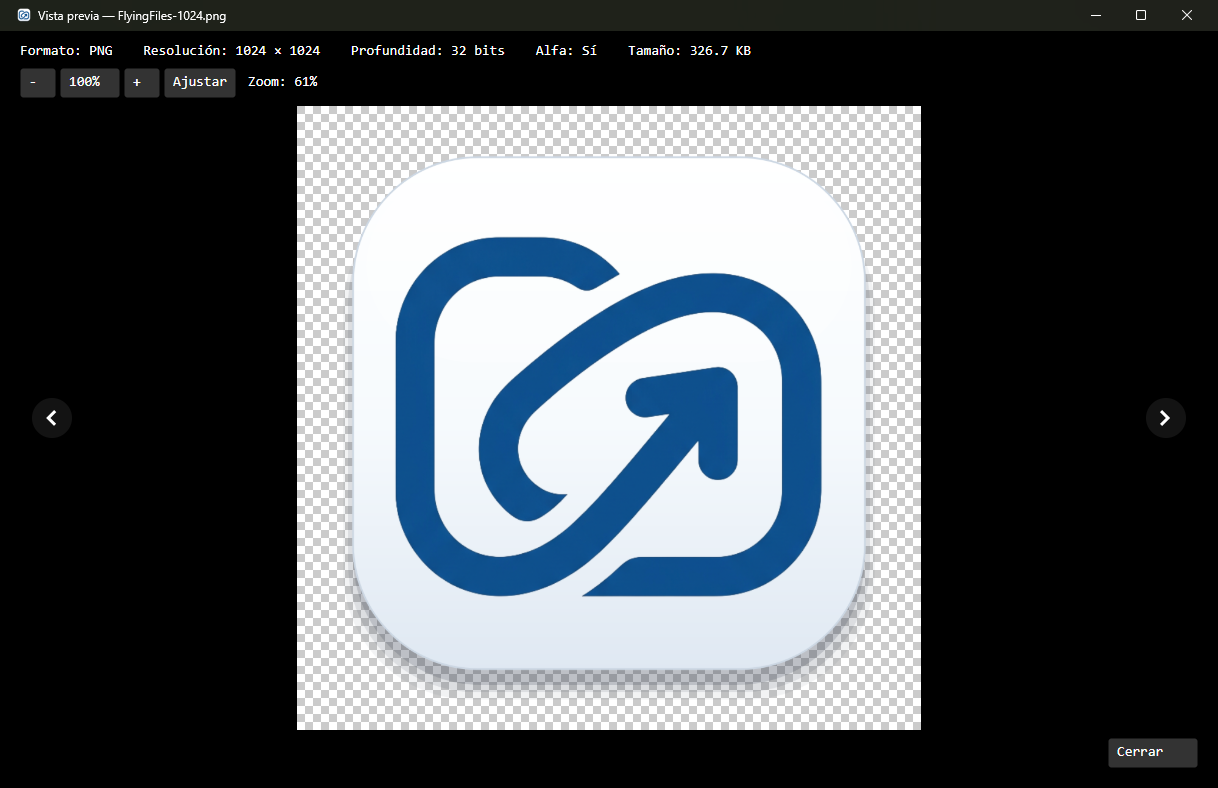1218x788 pixels.
Task: Reset zoom using the 100% button
Action: click(90, 83)
